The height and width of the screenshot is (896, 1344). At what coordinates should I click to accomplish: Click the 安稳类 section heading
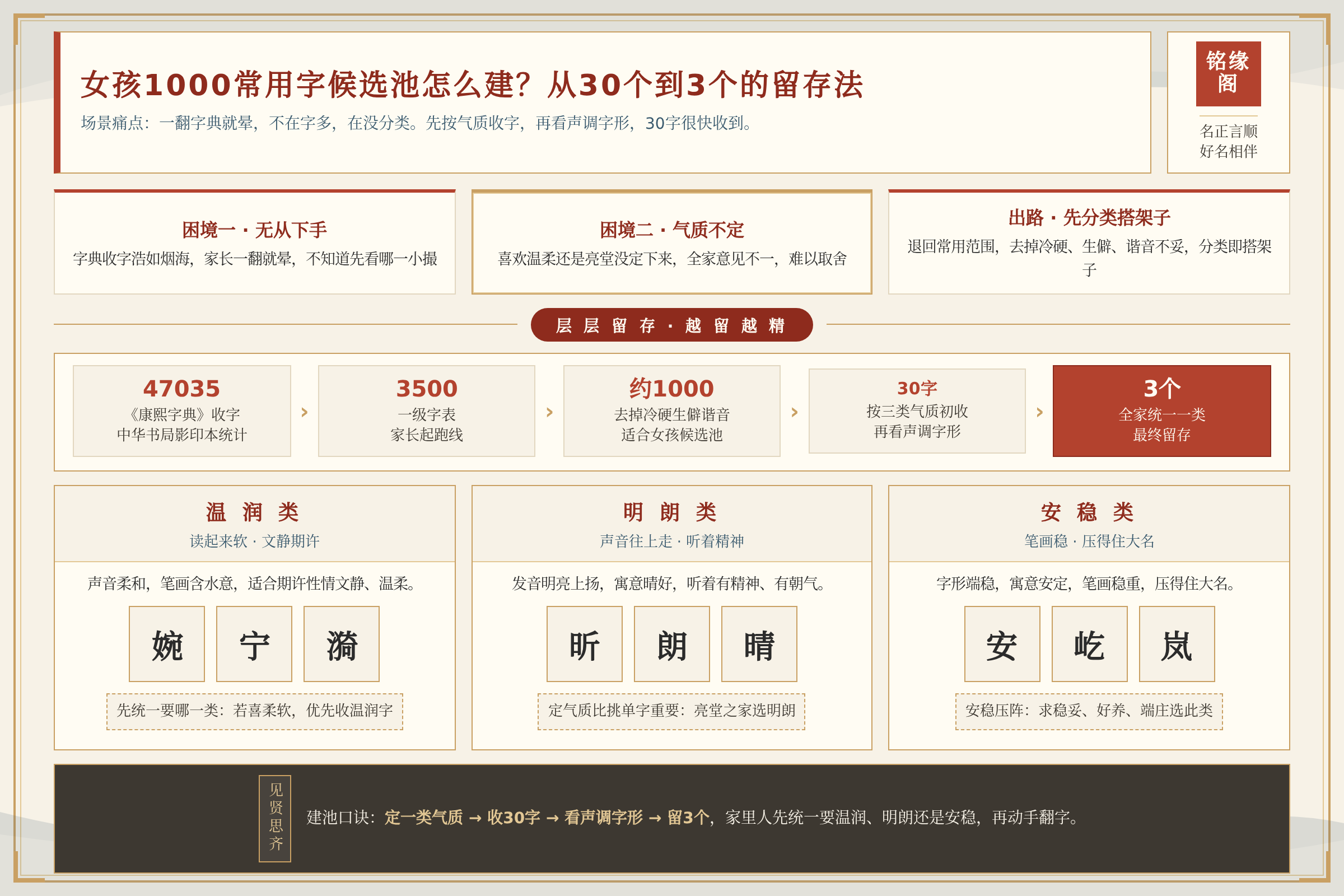(1087, 512)
